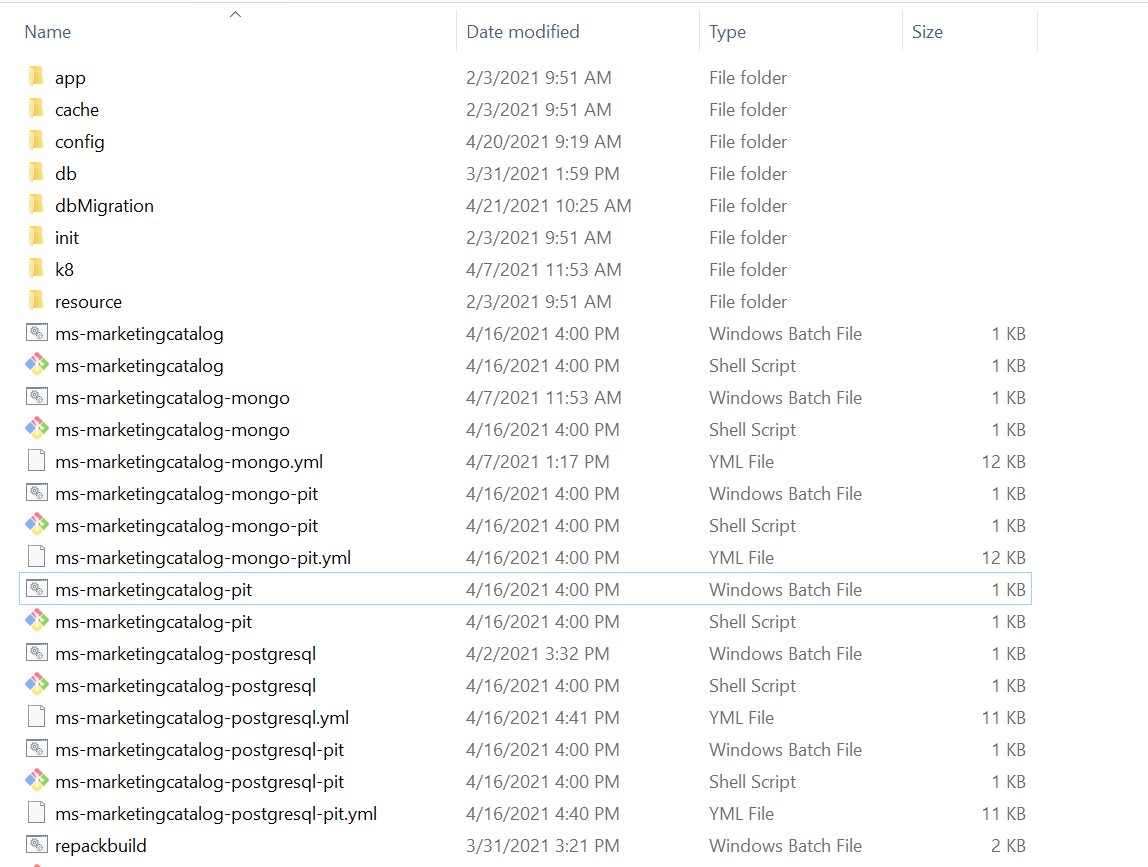This screenshot has width=1148, height=867.
Task: Click the ms-marketingcatalog-postgresql-pit Shell Script icon
Action: click(37, 781)
